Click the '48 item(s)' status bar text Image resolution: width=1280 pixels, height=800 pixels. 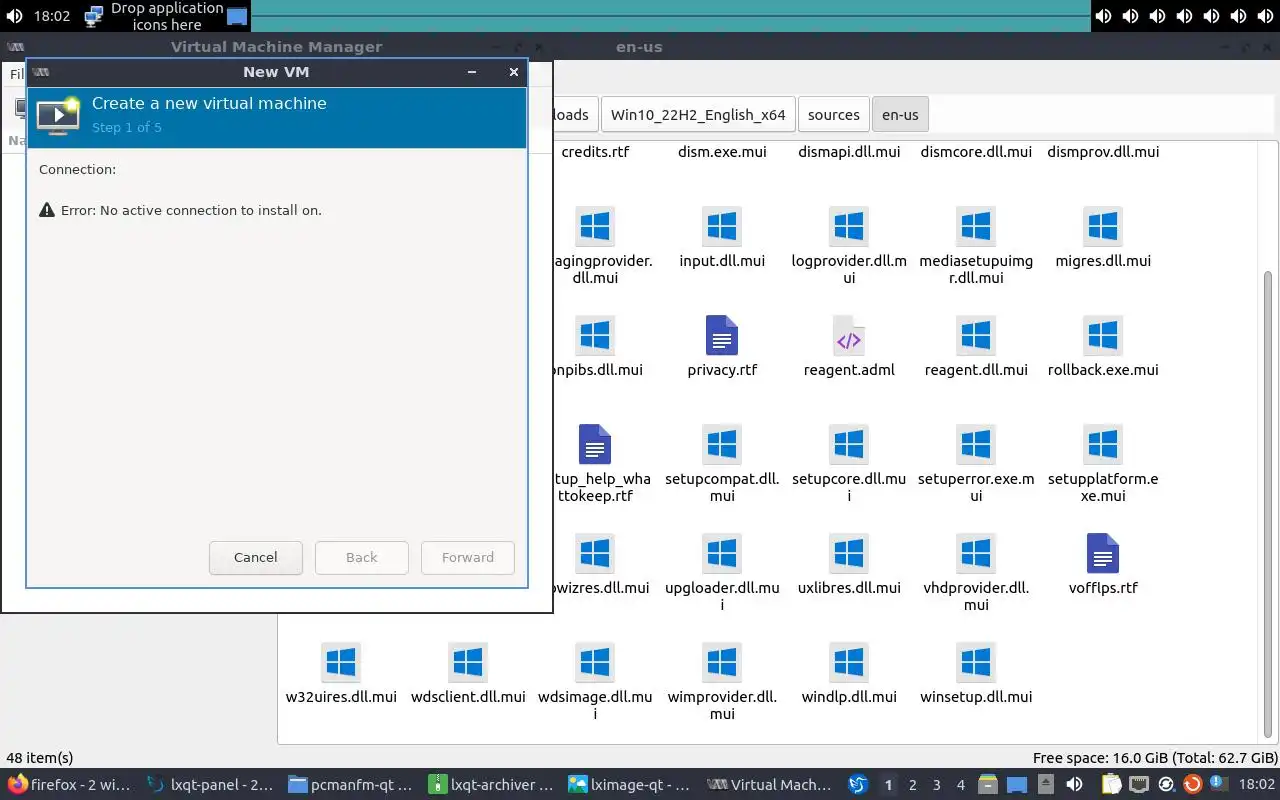40,758
